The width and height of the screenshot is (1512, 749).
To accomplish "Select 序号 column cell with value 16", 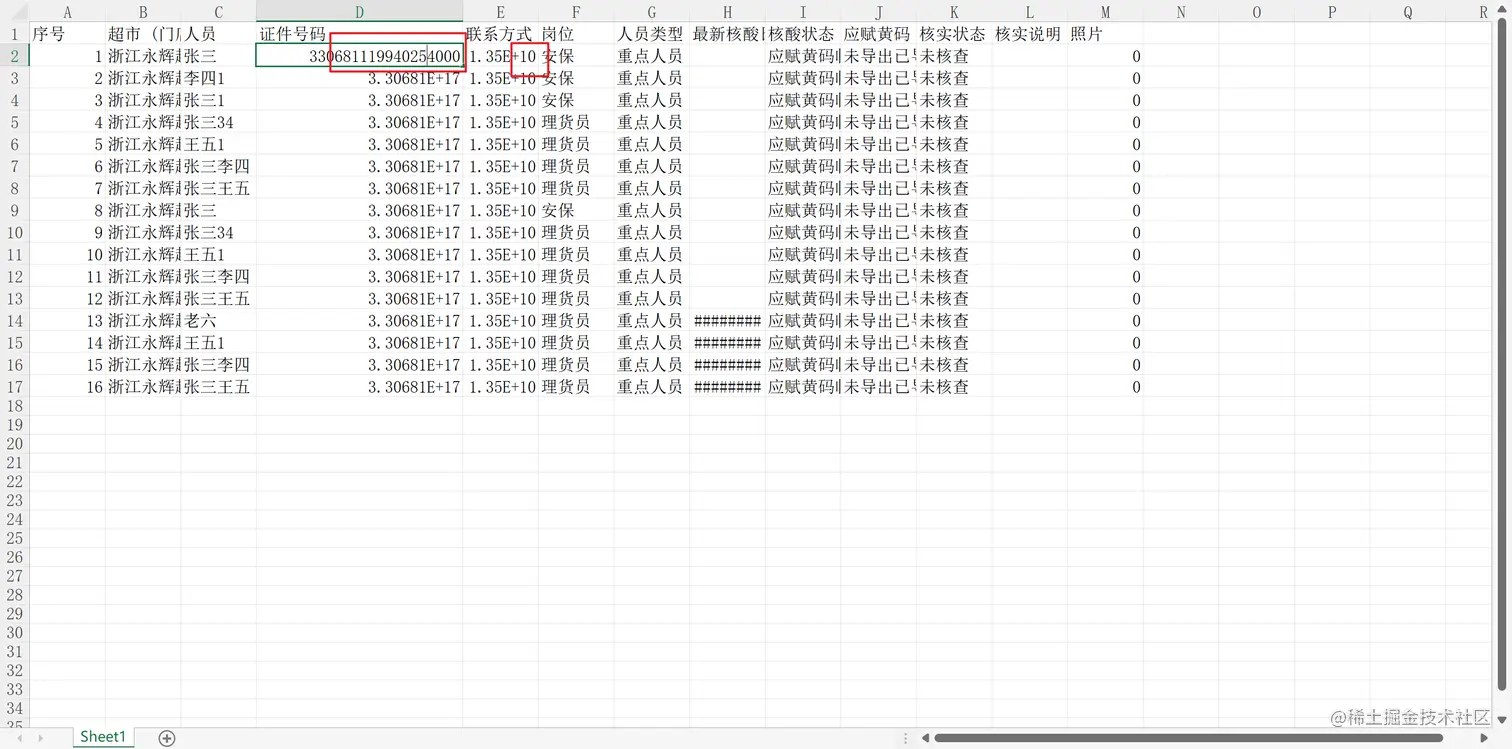I will [67, 387].
